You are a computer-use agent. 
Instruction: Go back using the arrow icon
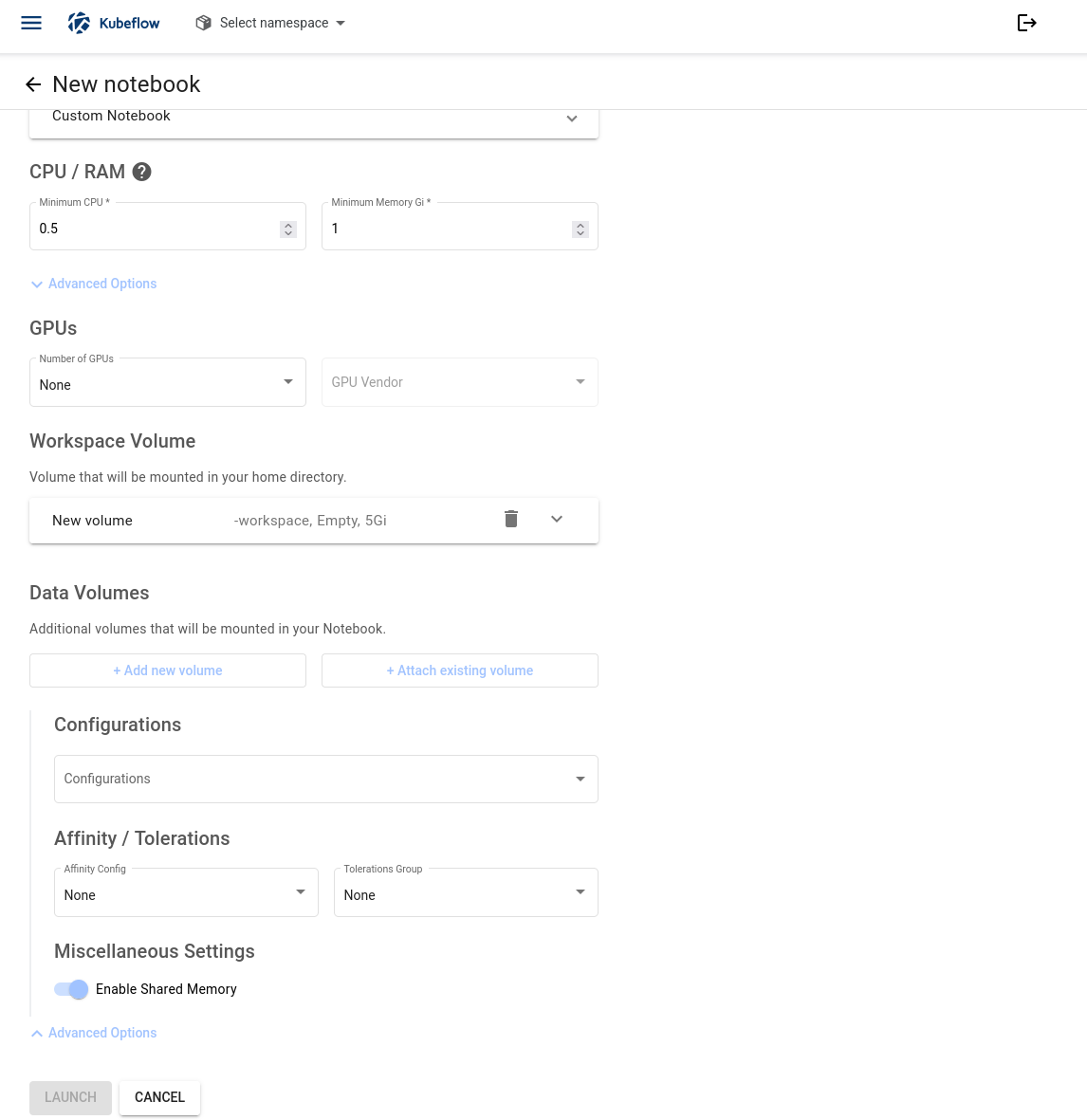(x=33, y=84)
